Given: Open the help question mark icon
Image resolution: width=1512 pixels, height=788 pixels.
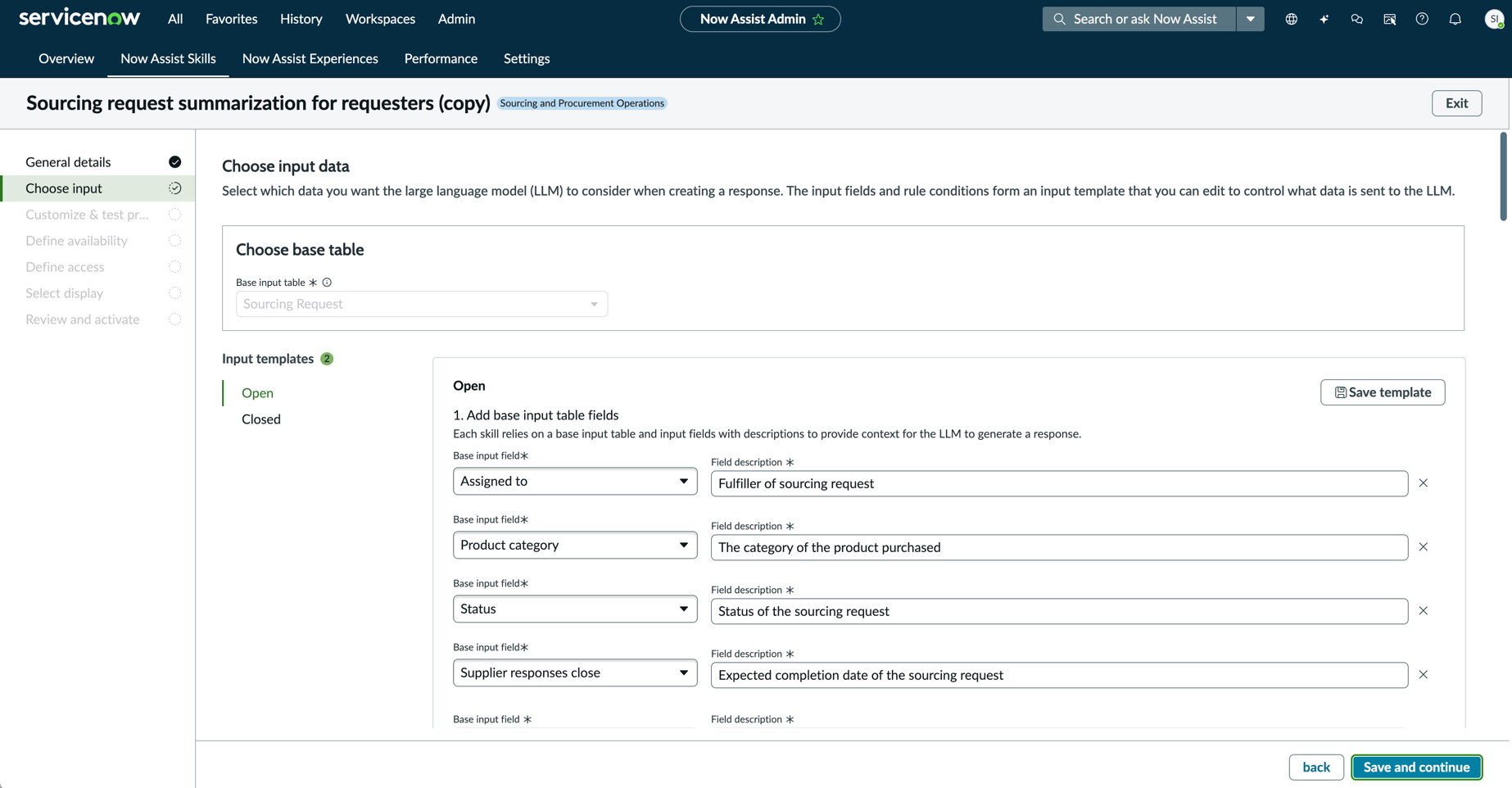Looking at the screenshot, I should pyautogui.click(x=1423, y=19).
